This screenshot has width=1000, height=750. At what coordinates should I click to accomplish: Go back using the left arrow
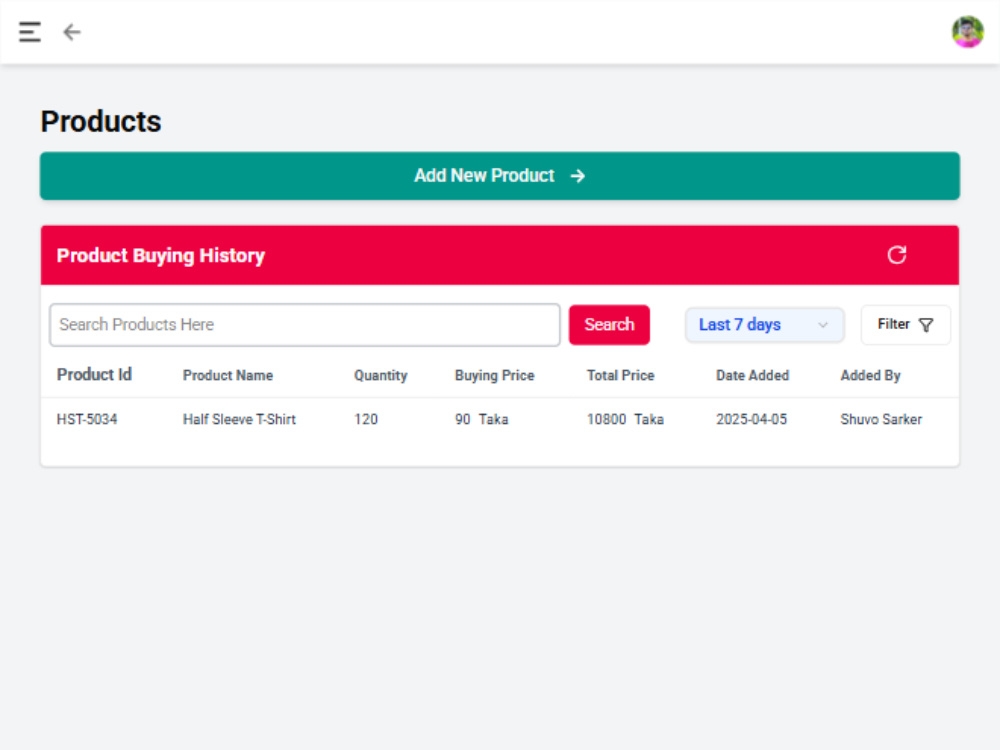point(71,32)
